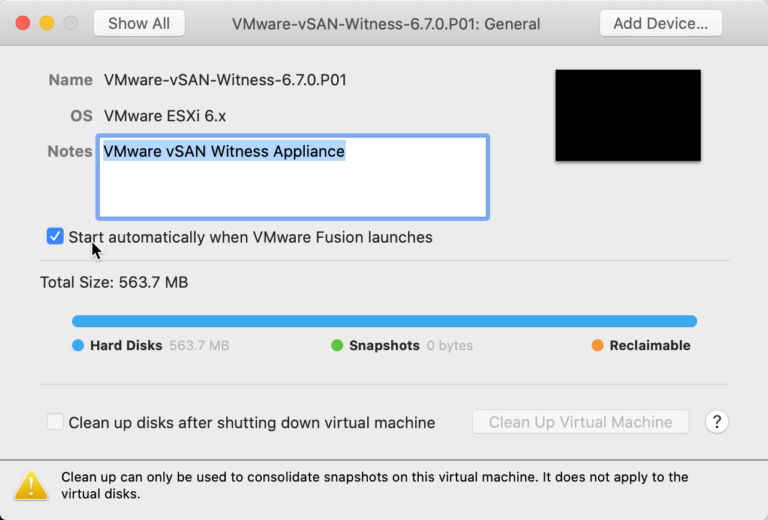Open the Add Device dialog
768x520 pixels.
click(660, 23)
